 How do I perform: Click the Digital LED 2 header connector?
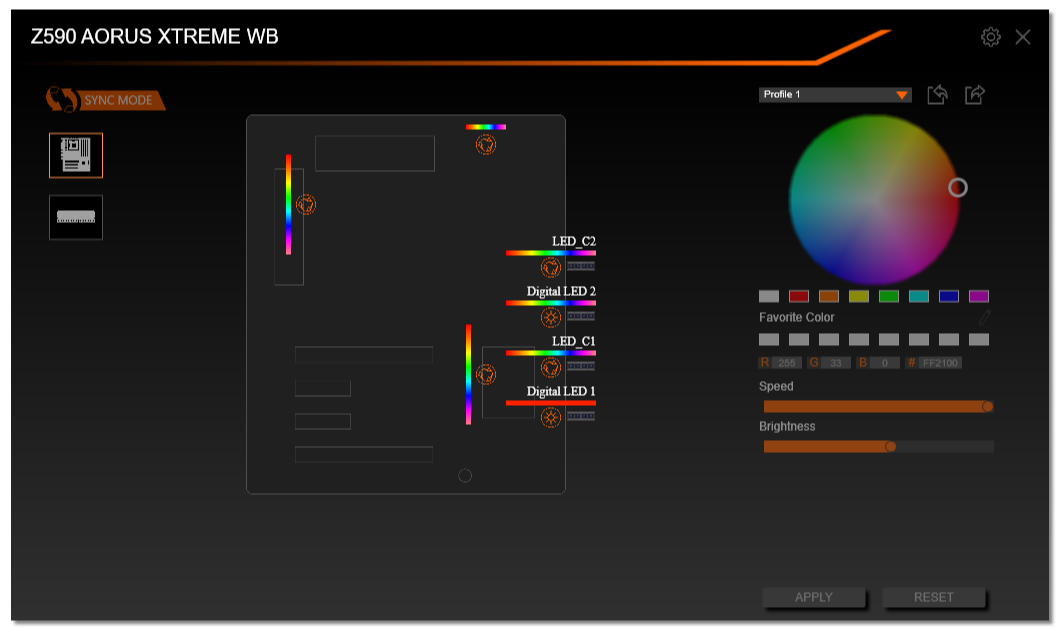[581, 316]
